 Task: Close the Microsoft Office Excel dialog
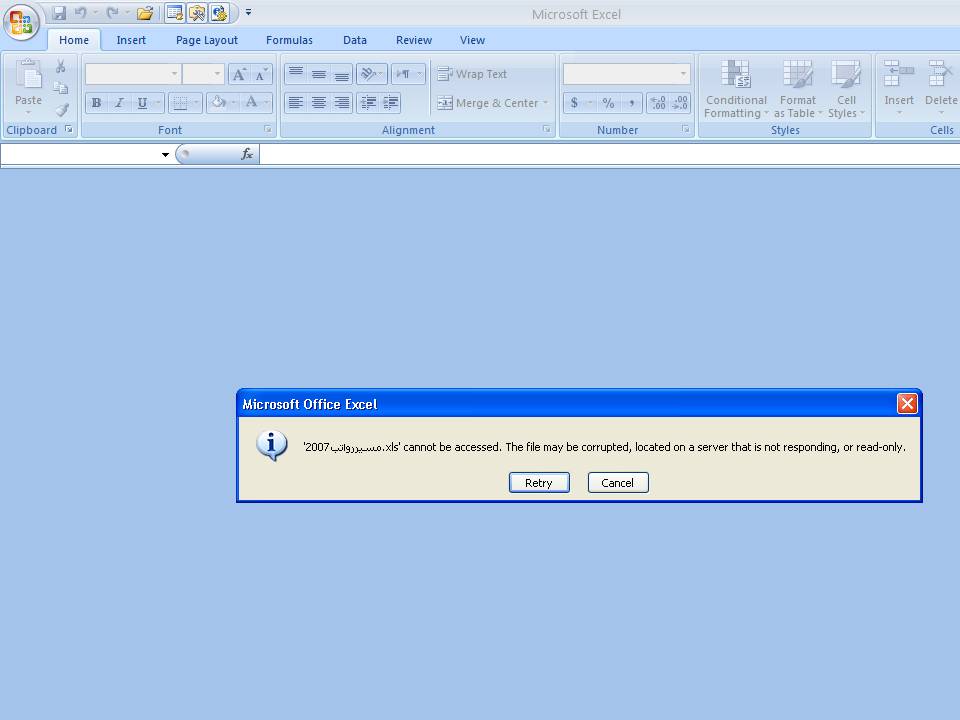pos(907,403)
